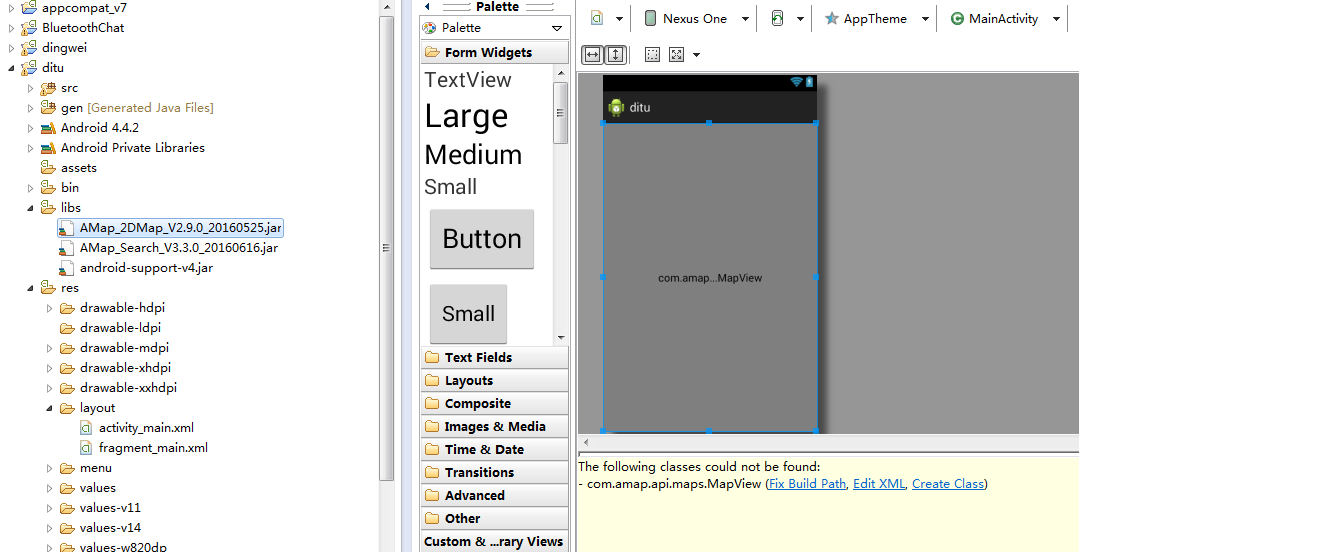
Task: Select the TextView widget in palette
Action: click(x=468, y=80)
